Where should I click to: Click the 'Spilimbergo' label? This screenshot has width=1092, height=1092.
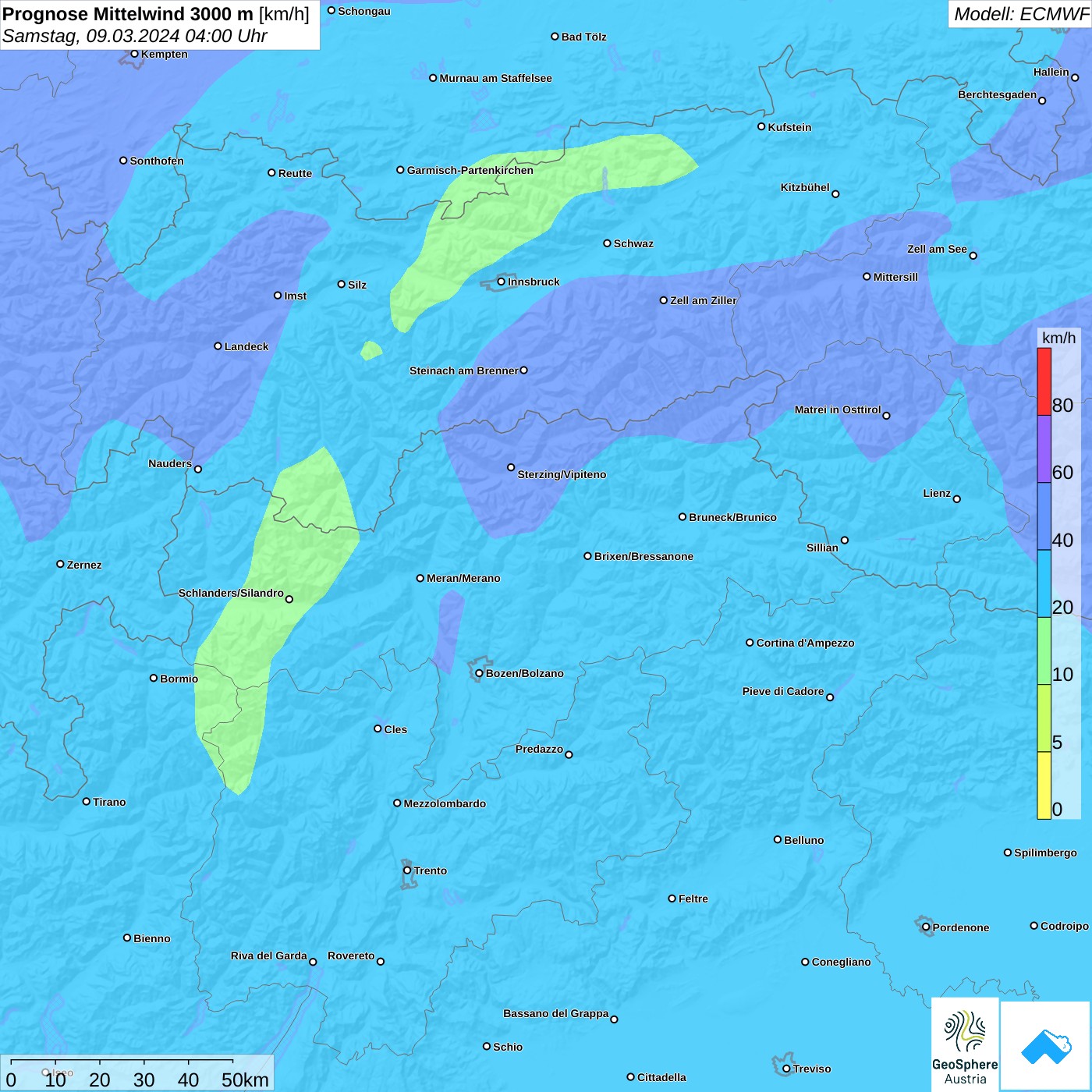1045,853
